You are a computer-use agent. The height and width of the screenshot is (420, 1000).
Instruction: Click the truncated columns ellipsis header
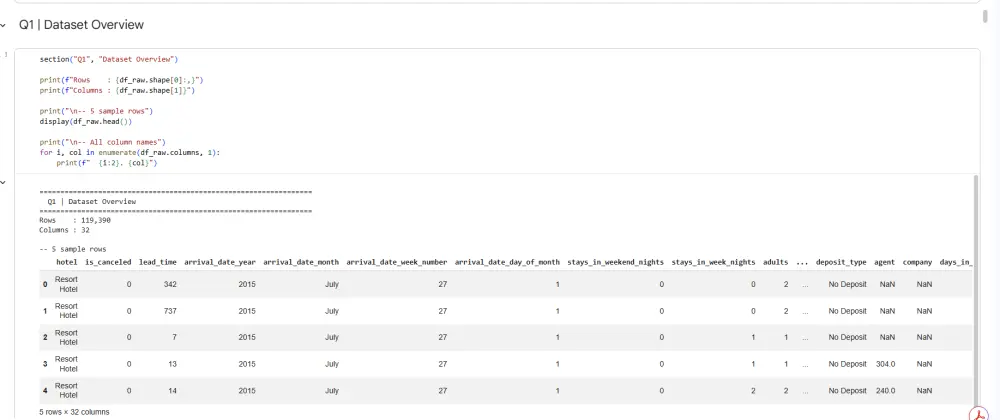coord(802,262)
